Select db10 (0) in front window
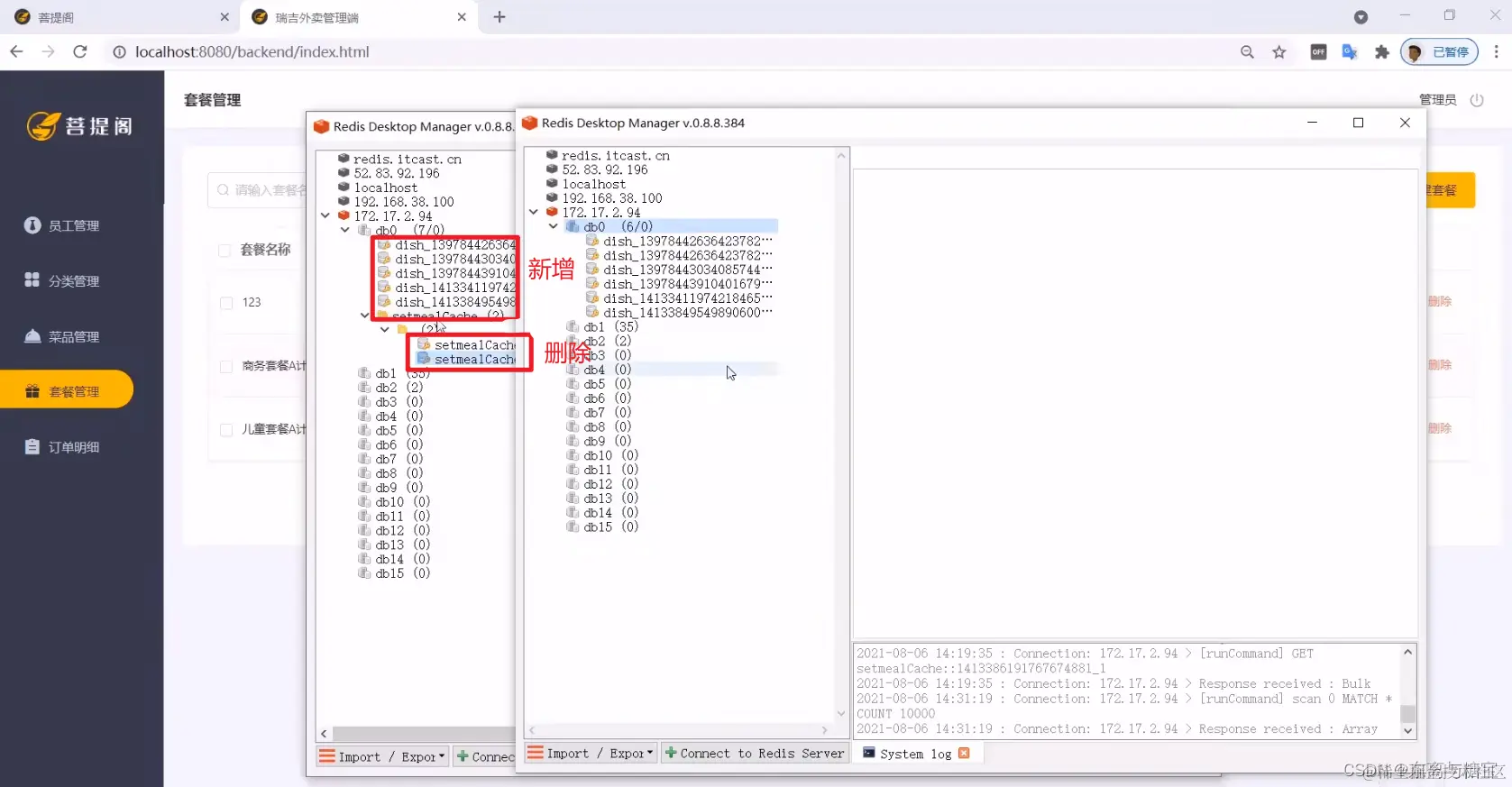The height and width of the screenshot is (787, 1512). click(610, 456)
